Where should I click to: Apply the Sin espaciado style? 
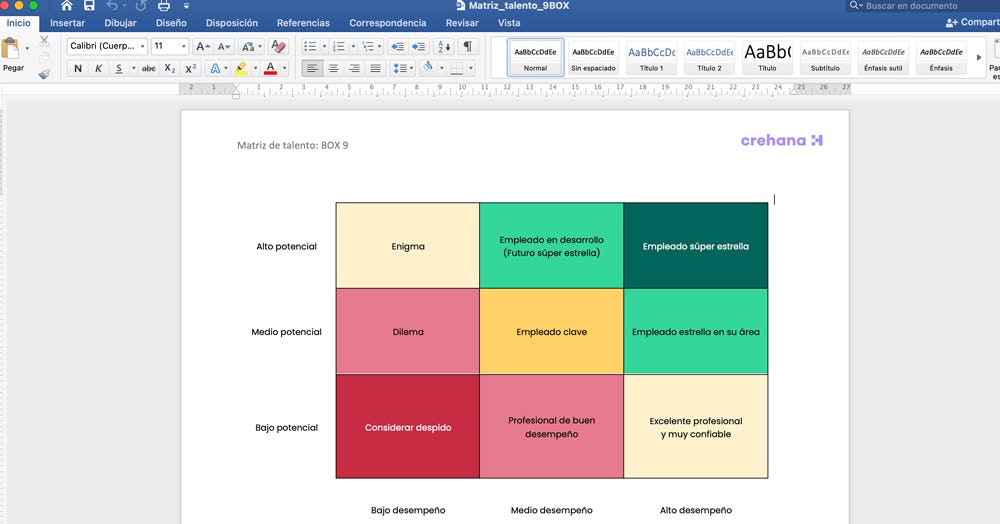[x=593, y=58]
